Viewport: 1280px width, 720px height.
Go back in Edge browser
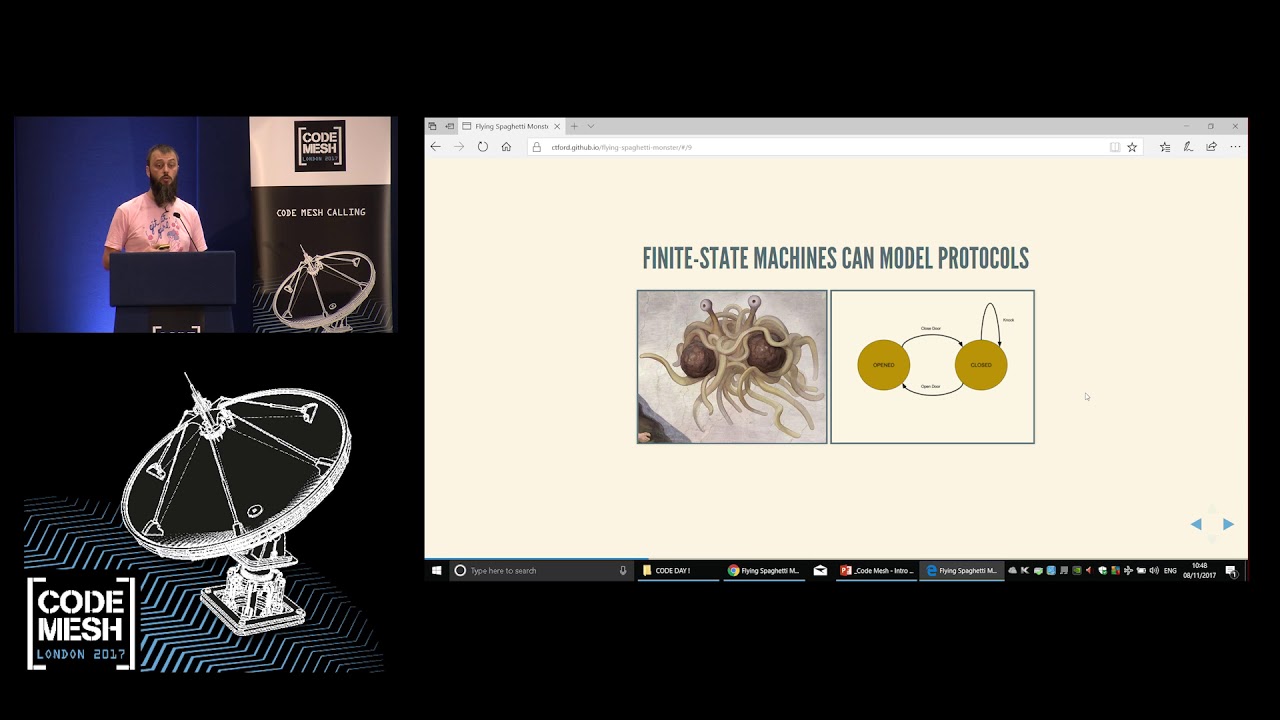pyautogui.click(x=435, y=147)
